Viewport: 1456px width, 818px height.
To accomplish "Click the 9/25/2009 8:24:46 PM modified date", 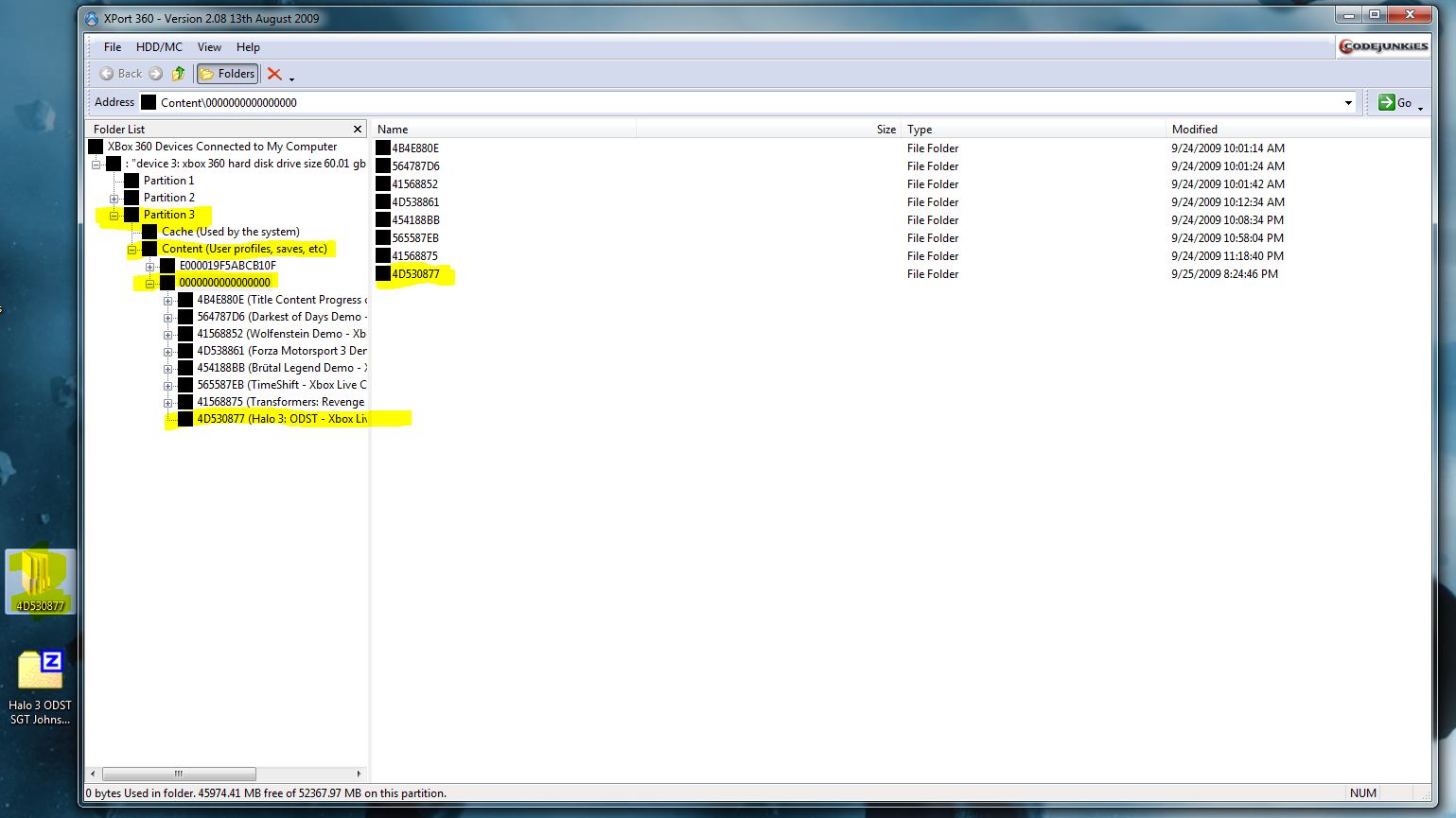I will tap(1224, 274).
